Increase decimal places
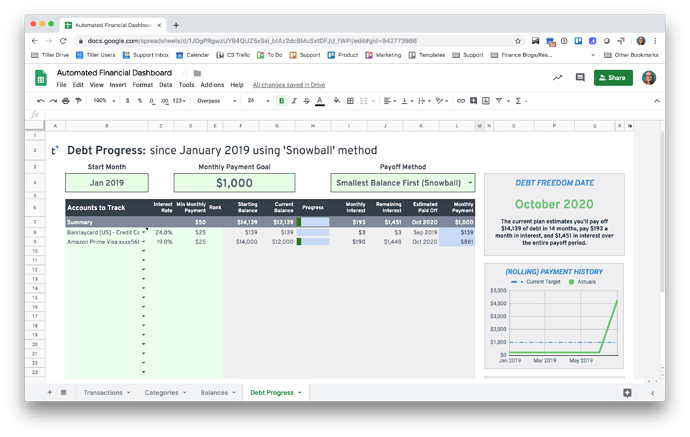 165,101
